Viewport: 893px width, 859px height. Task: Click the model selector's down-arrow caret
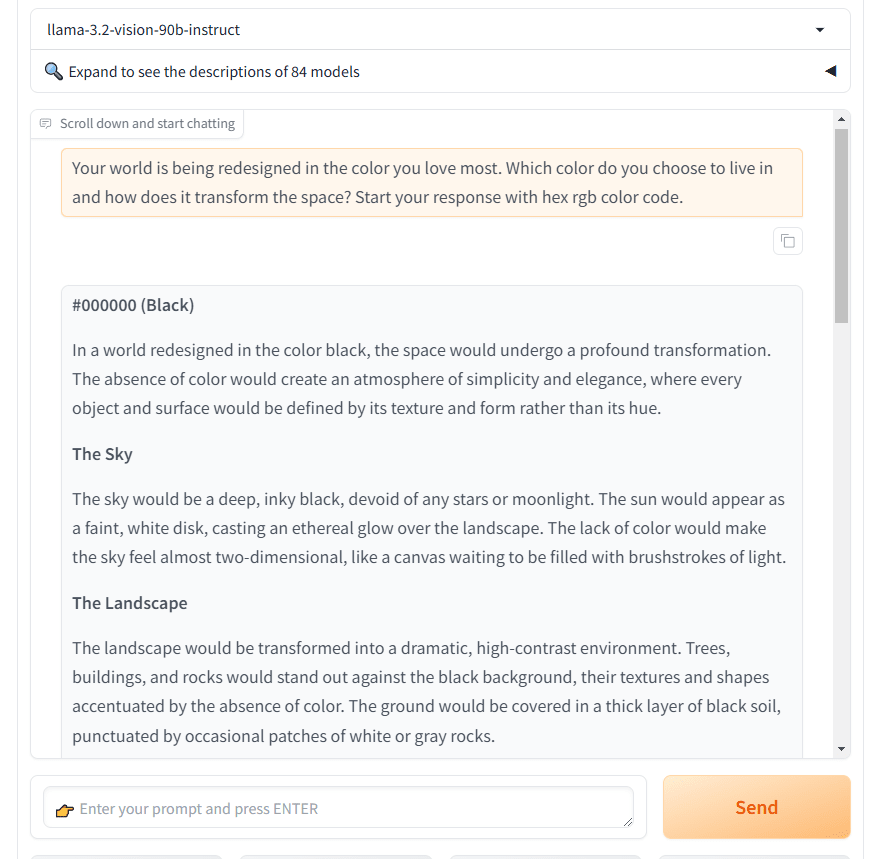[x=820, y=30]
